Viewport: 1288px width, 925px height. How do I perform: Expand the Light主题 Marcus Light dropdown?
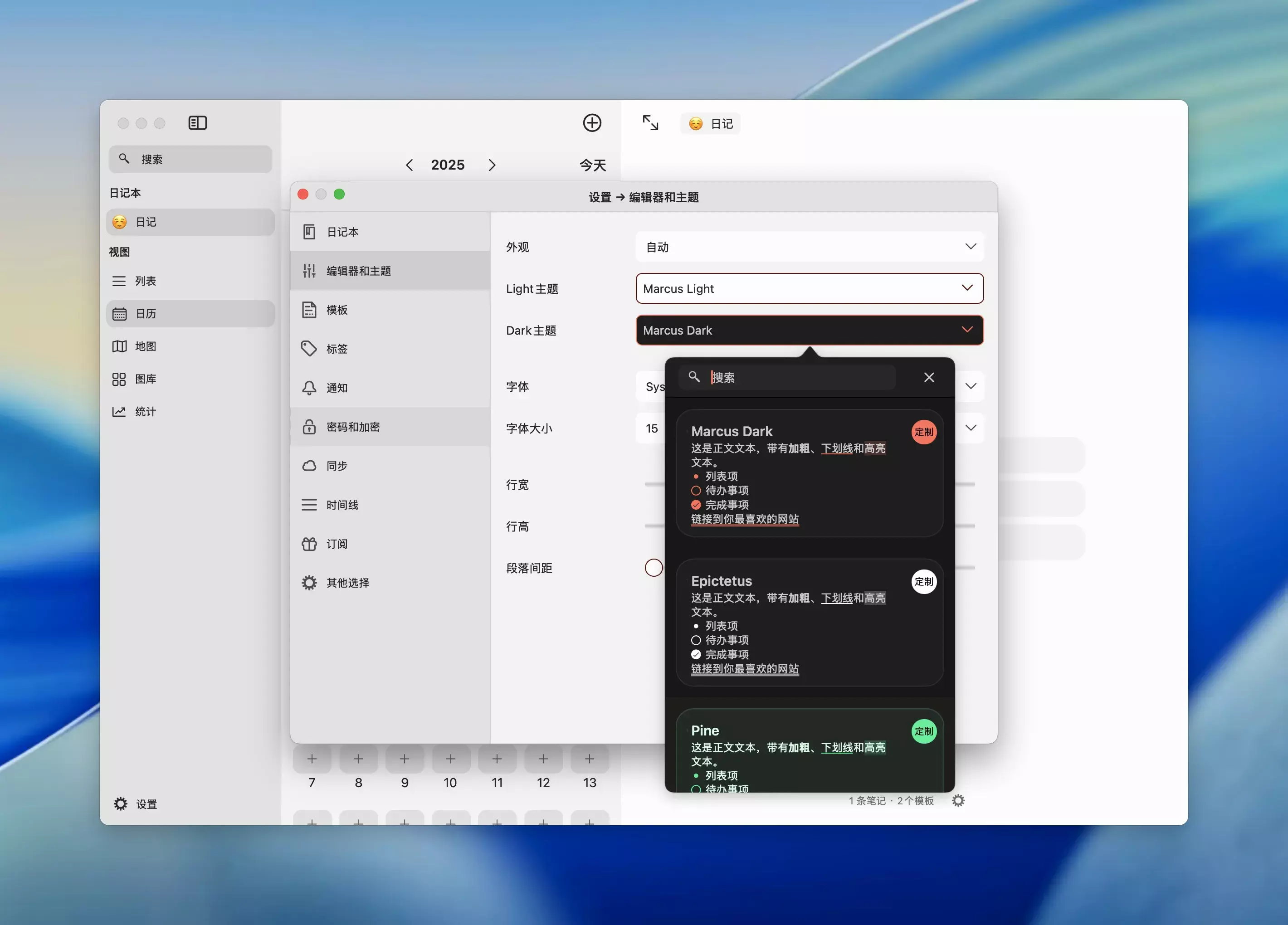click(x=809, y=288)
